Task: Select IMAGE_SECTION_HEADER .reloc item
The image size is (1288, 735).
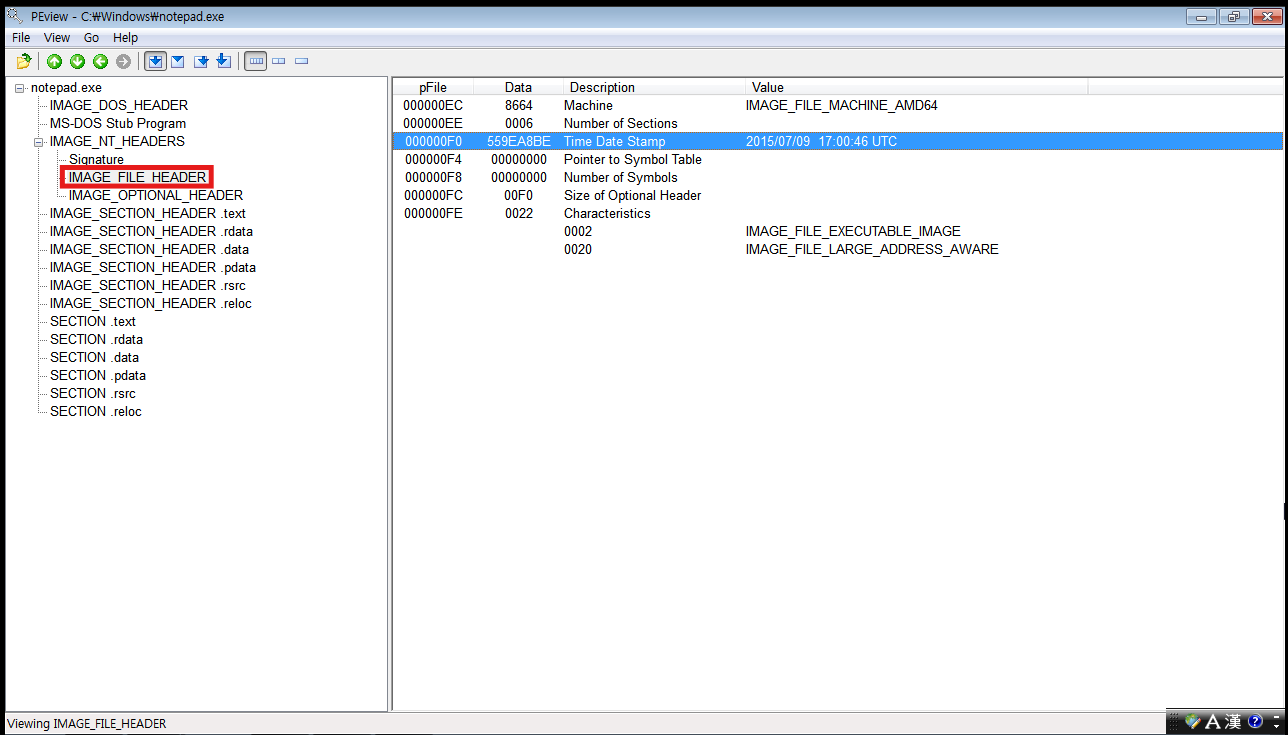Action: tap(151, 303)
